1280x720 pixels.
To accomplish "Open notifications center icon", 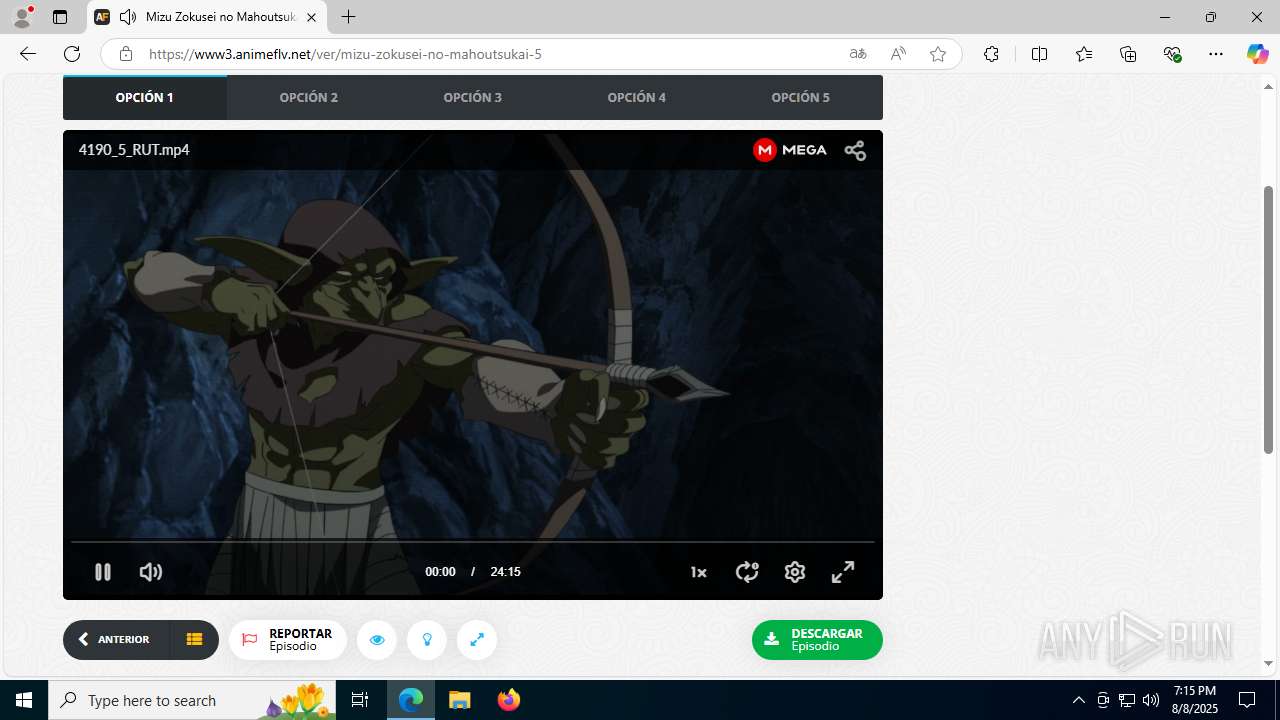I will tap(1247, 700).
